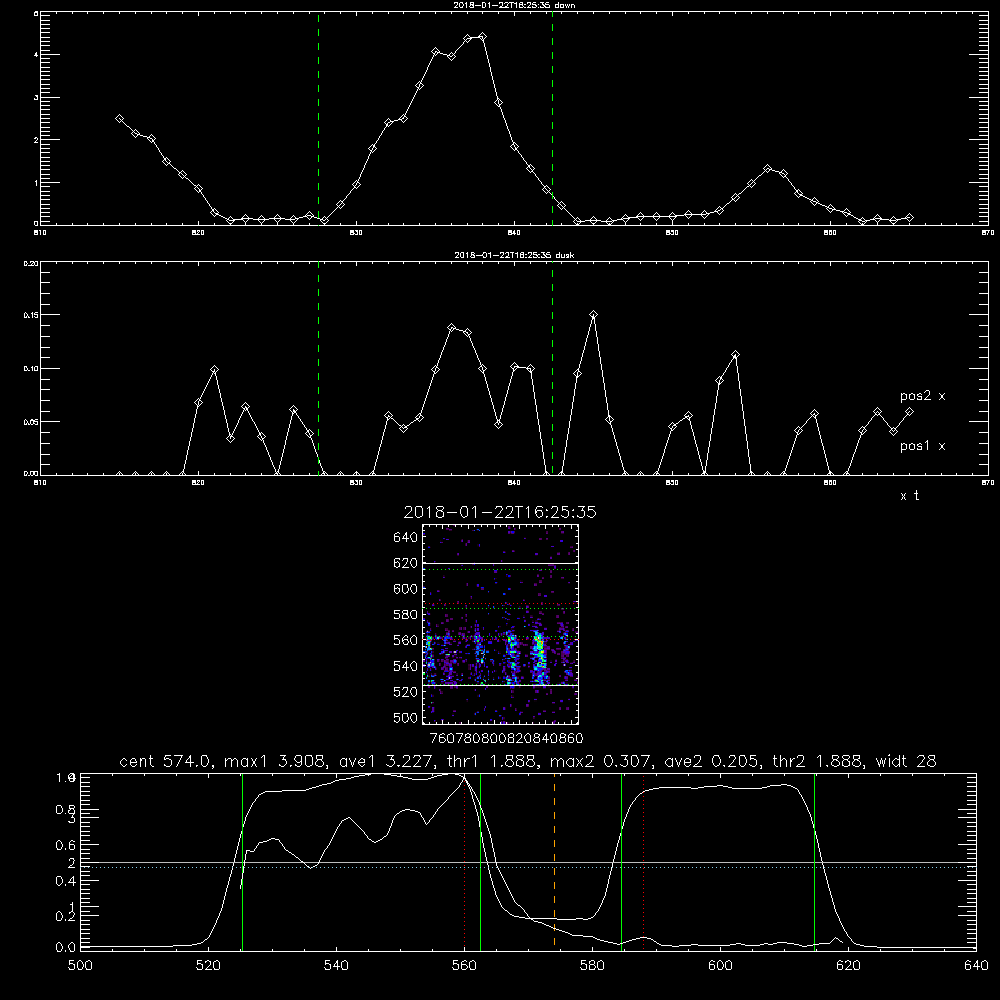1000x1000 pixels.
Task: Click the '2018-01-22T16:25:35 dawn' plot title
Action: pos(514,5)
